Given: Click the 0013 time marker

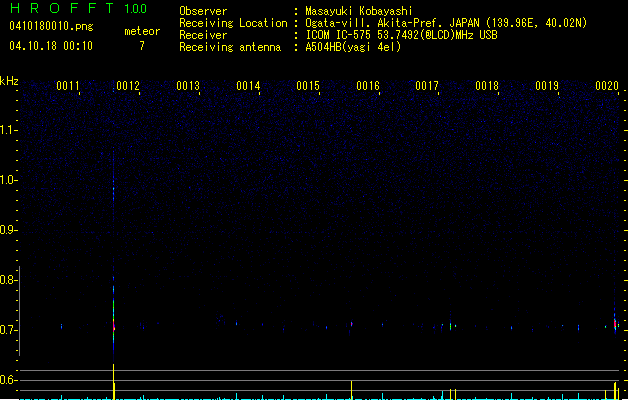Looking at the screenshot, I should pyautogui.click(x=188, y=86).
